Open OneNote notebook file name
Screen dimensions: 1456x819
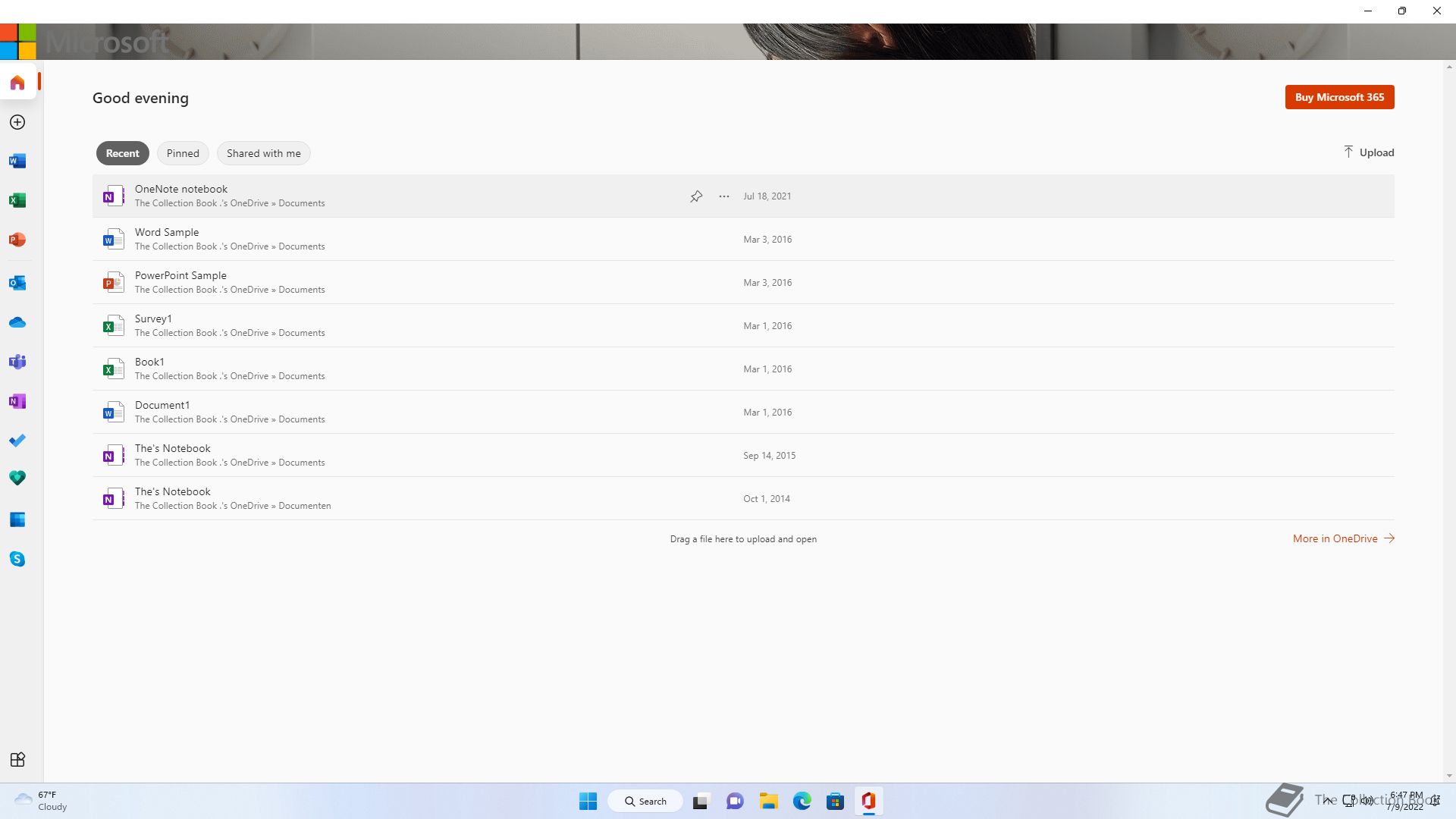[x=181, y=189]
